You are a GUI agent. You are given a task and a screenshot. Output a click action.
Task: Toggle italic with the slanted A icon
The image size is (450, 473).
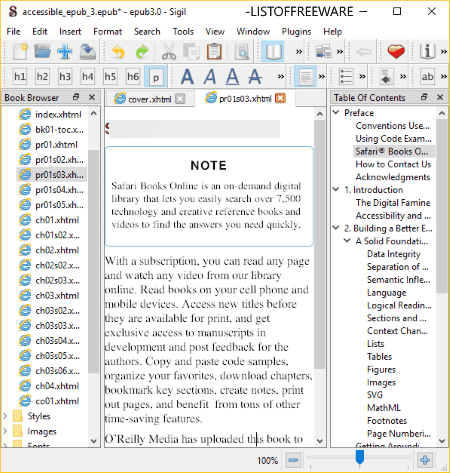click(x=210, y=77)
